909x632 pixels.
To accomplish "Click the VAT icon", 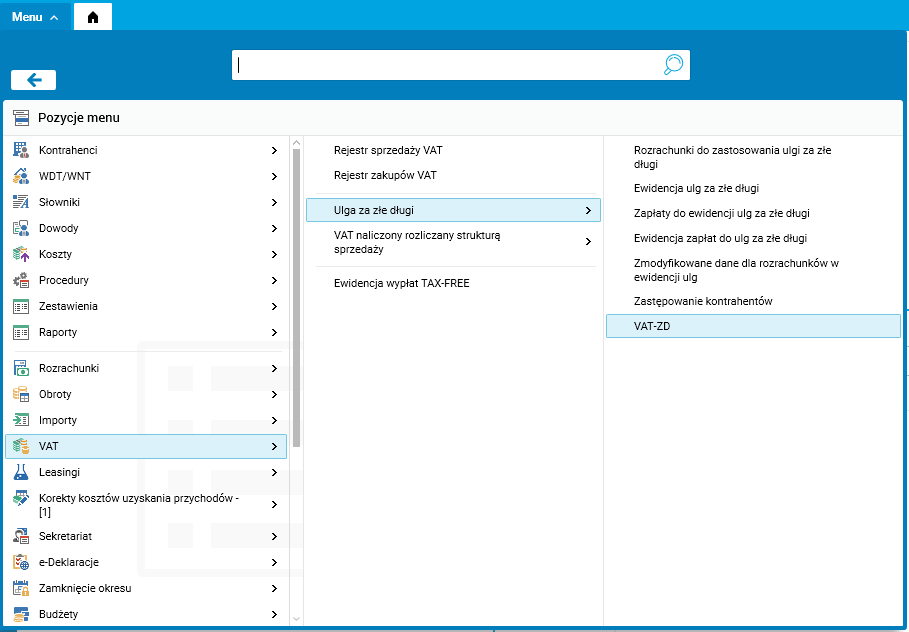I will pyautogui.click(x=21, y=446).
